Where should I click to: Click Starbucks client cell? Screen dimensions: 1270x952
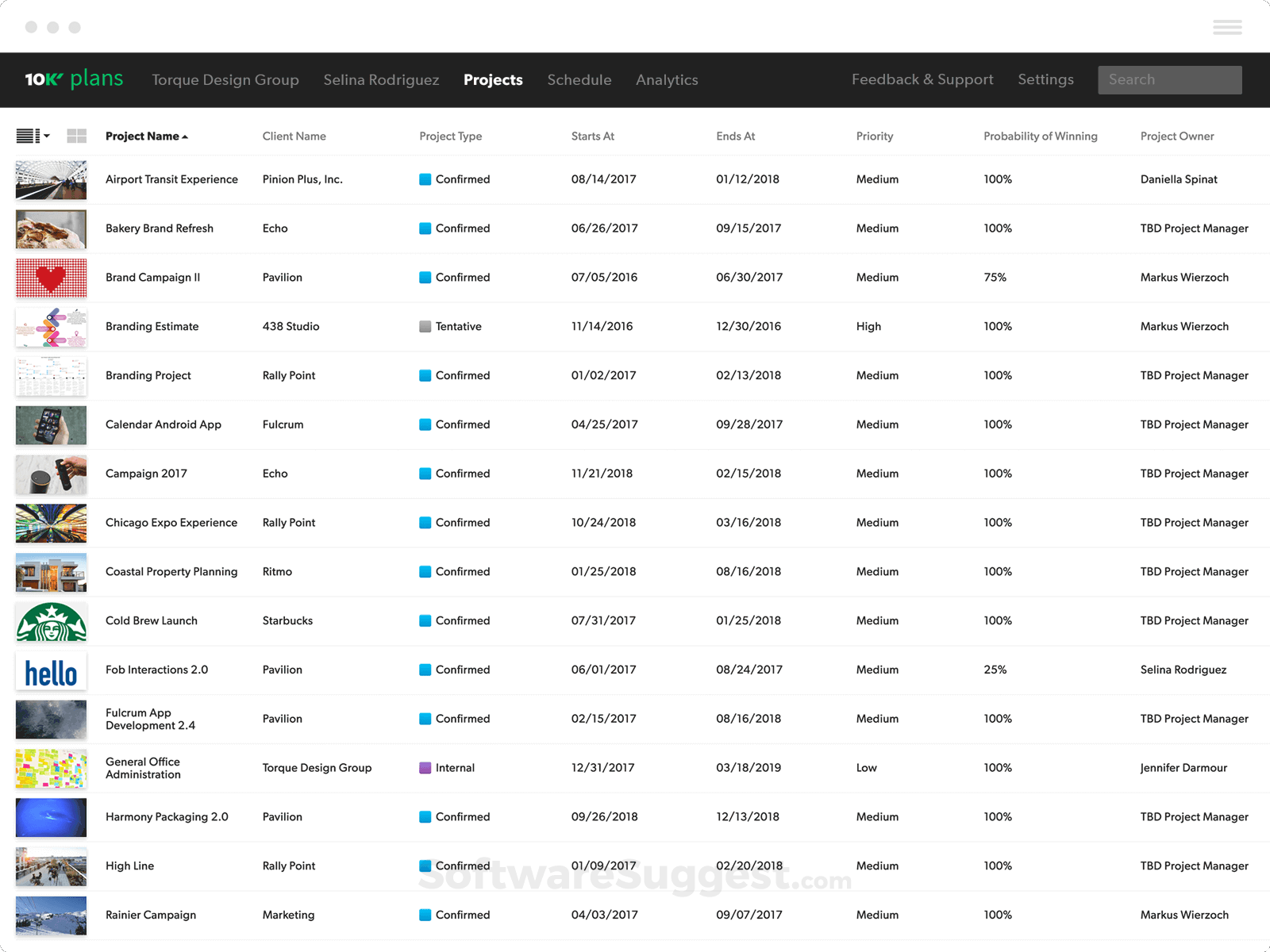287,620
